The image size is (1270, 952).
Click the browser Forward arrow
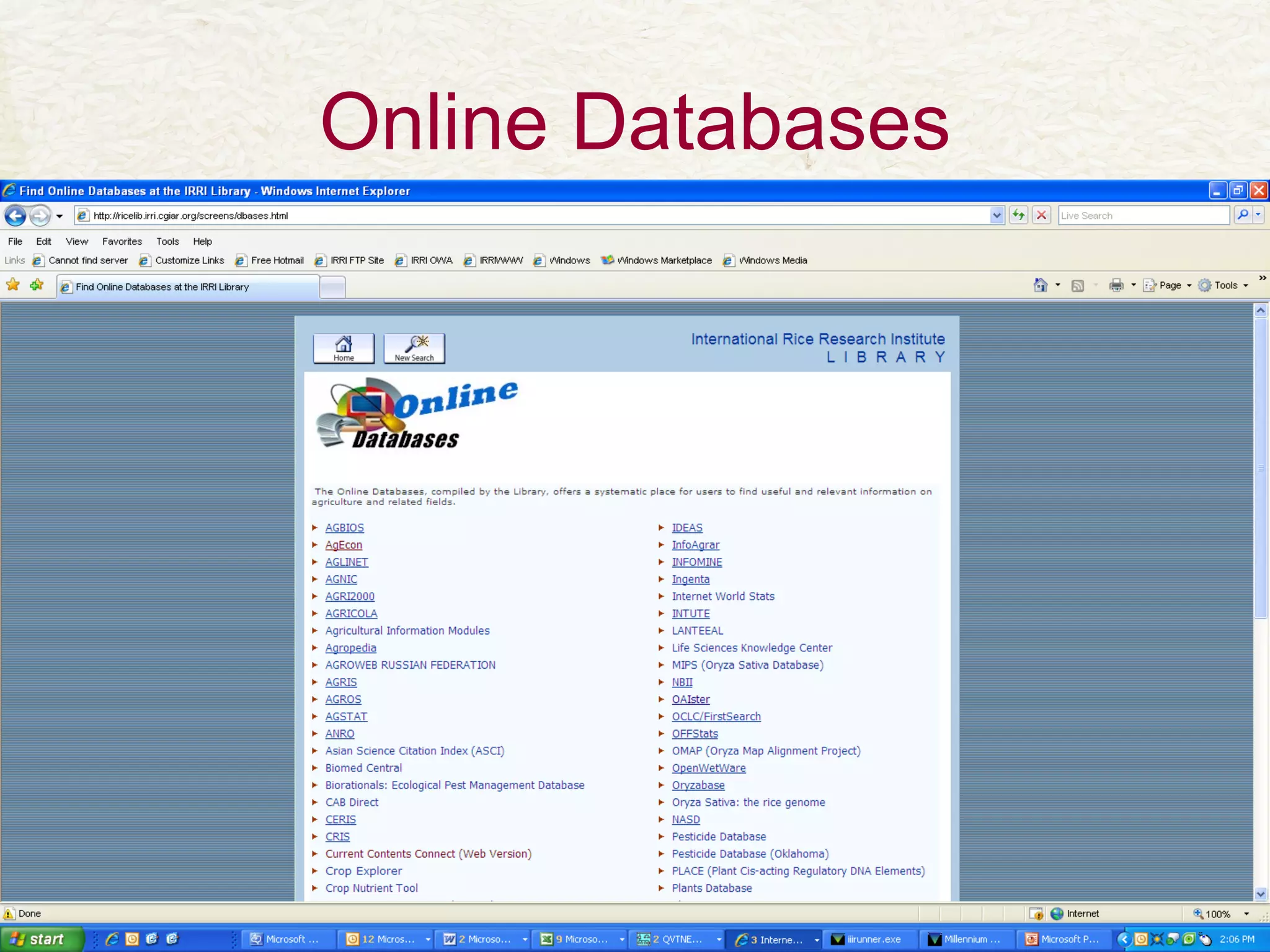click(40, 216)
